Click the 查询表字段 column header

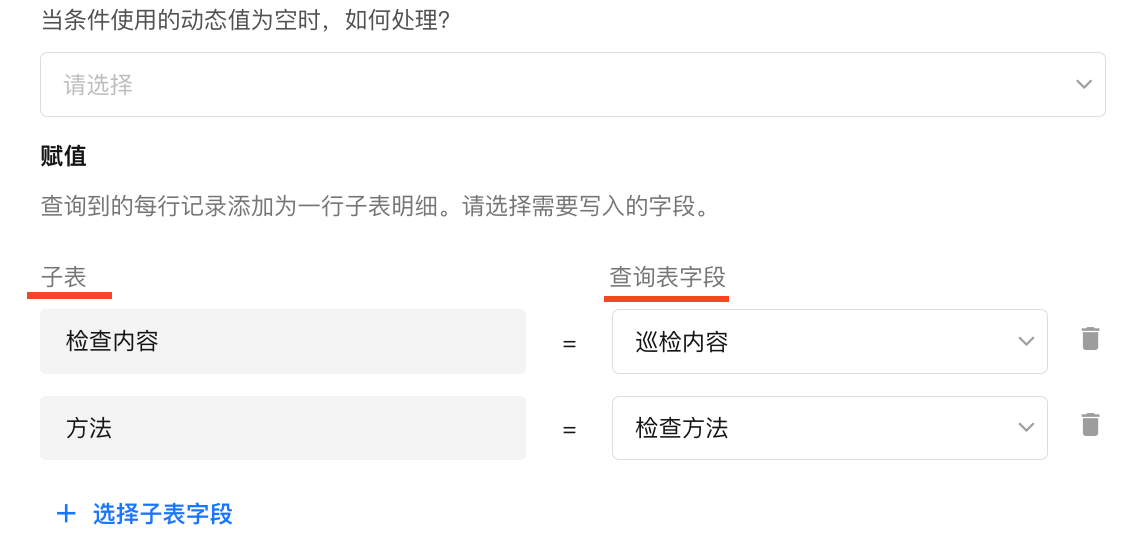point(667,277)
